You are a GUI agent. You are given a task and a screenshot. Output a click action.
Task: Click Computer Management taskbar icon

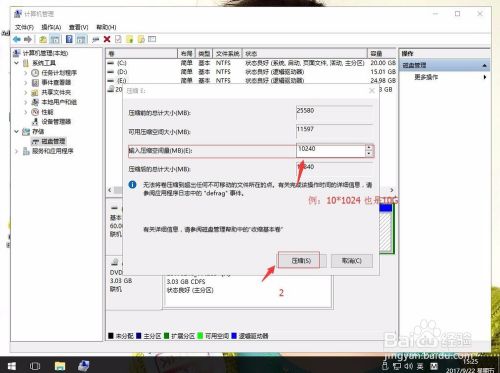click(83, 366)
